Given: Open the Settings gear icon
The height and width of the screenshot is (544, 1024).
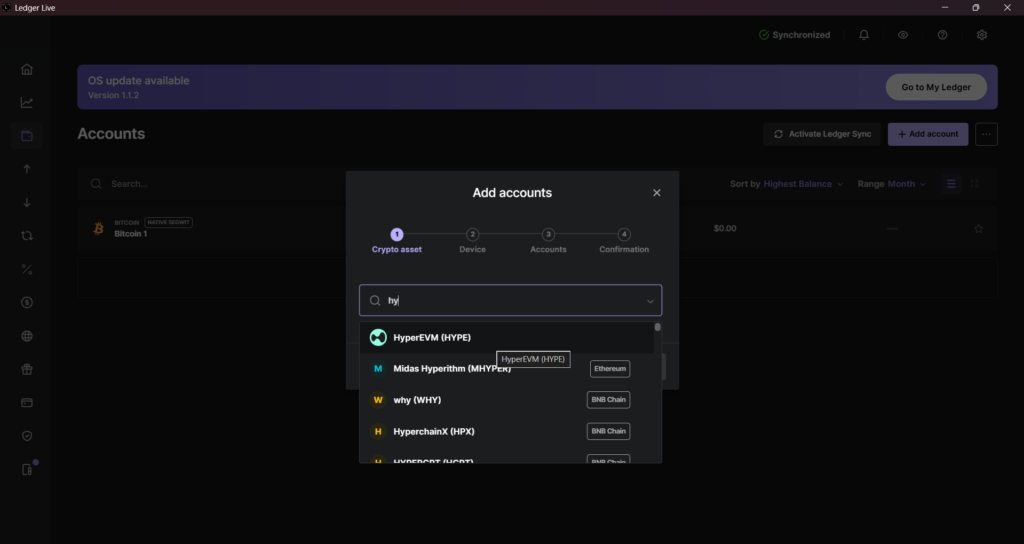Looking at the screenshot, I should (x=982, y=35).
